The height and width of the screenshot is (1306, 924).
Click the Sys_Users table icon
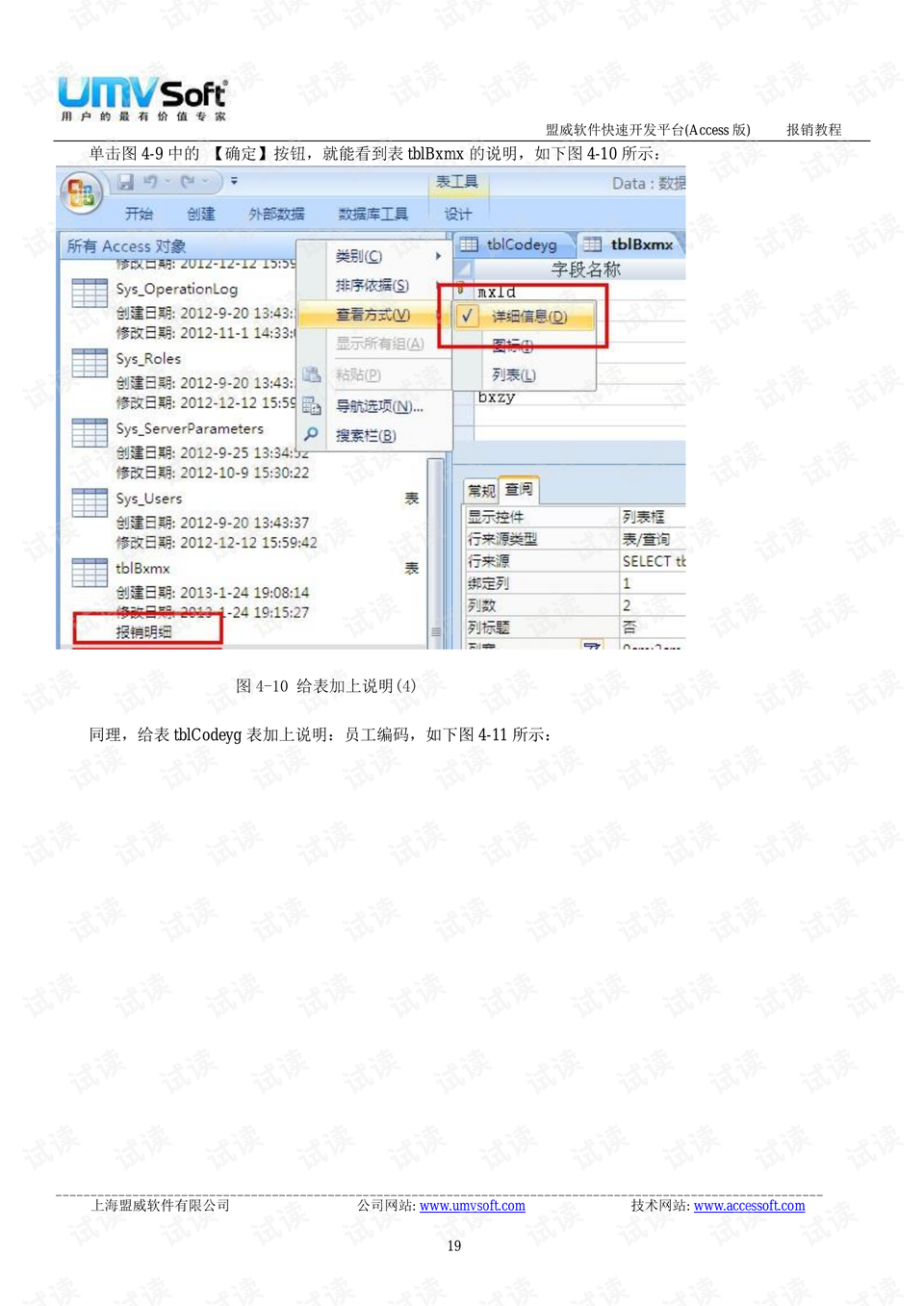[89, 502]
